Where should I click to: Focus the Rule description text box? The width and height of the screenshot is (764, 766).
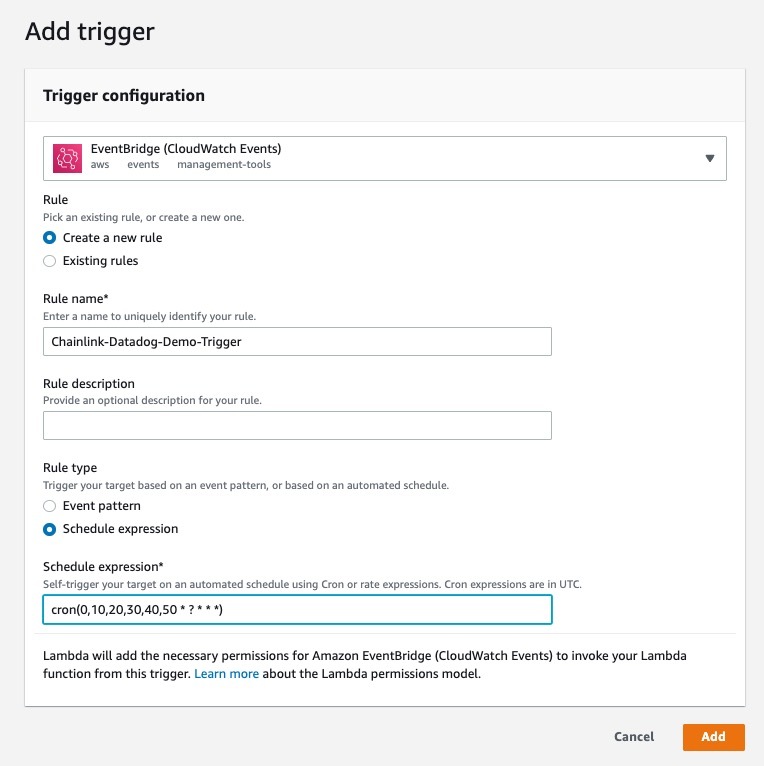tap(297, 426)
